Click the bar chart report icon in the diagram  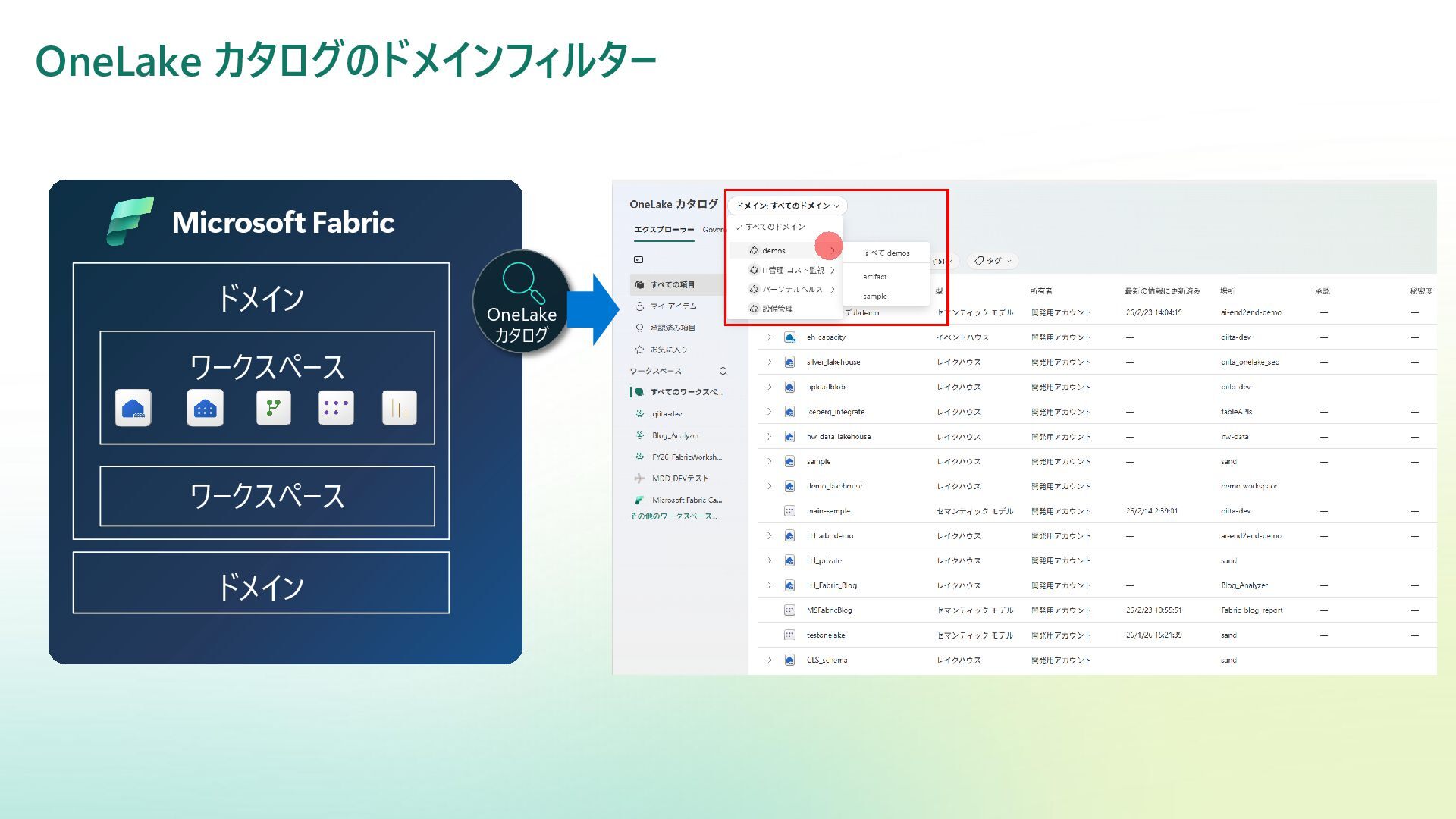400,408
